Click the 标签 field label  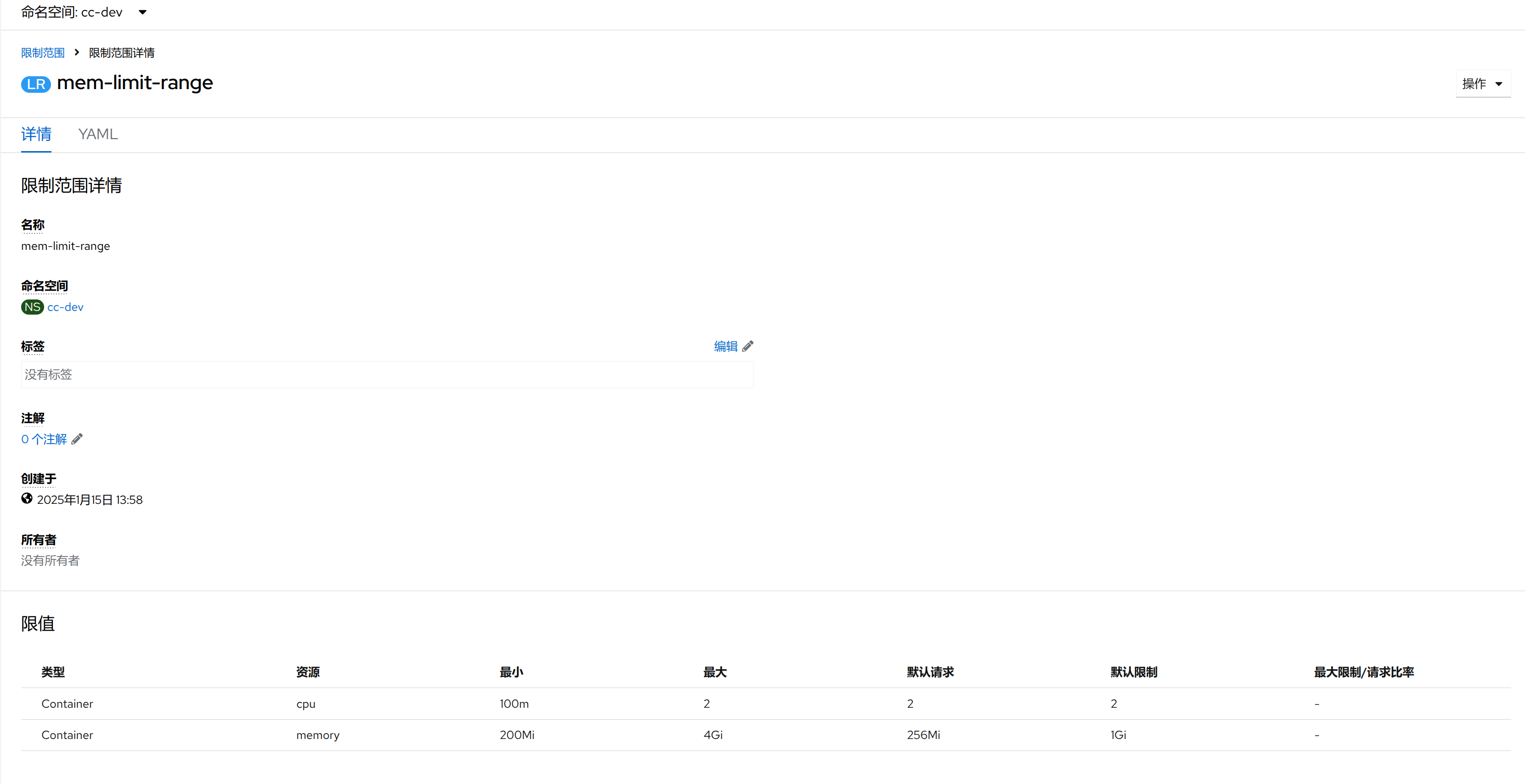coord(33,346)
